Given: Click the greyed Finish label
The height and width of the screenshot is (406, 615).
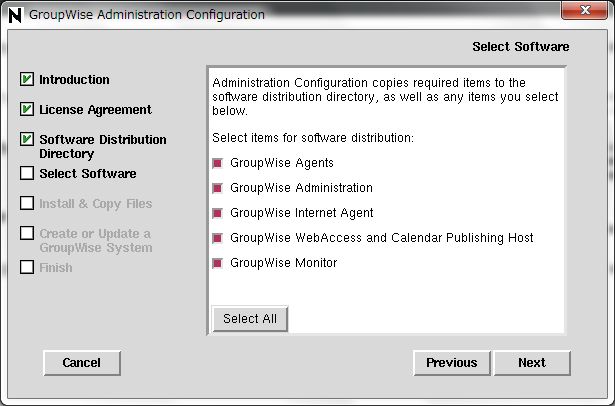Looking at the screenshot, I should coord(56,268).
